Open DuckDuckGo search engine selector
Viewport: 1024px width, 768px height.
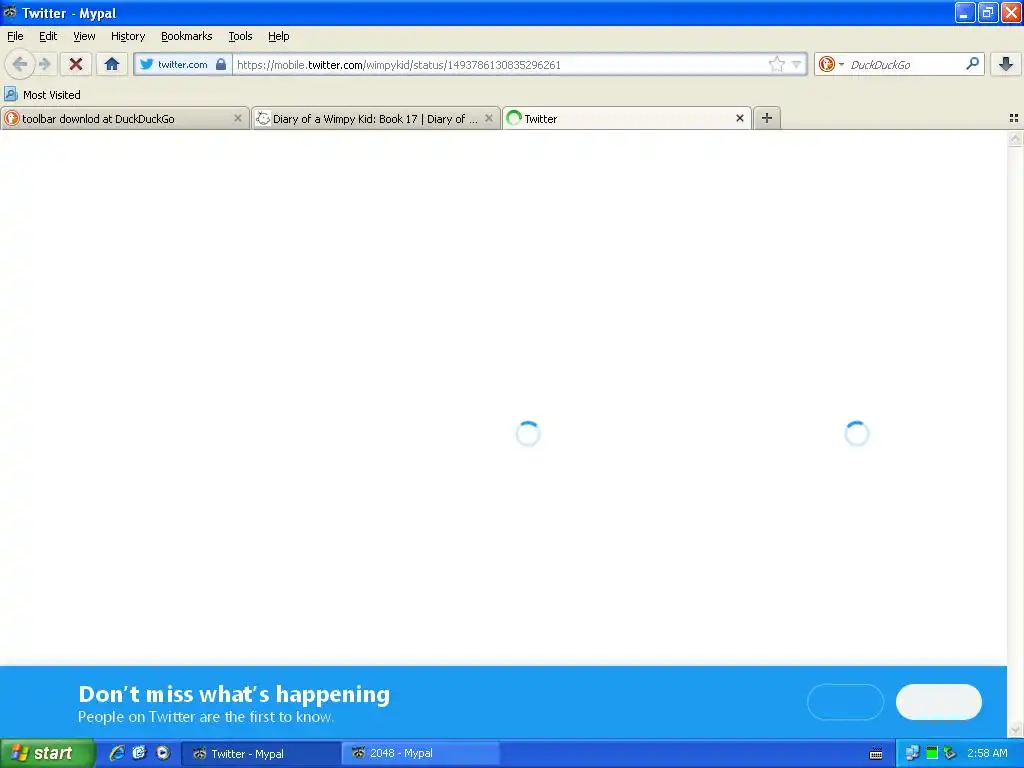[x=831, y=64]
